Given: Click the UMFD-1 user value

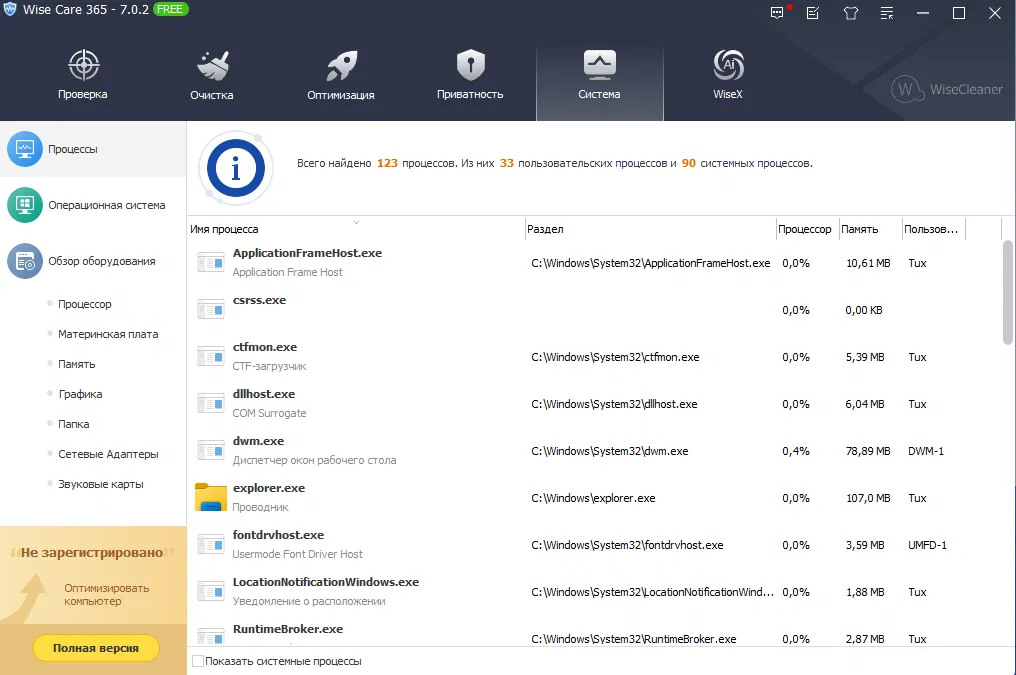Looking at the screenshot, I should tap(927, 545).
